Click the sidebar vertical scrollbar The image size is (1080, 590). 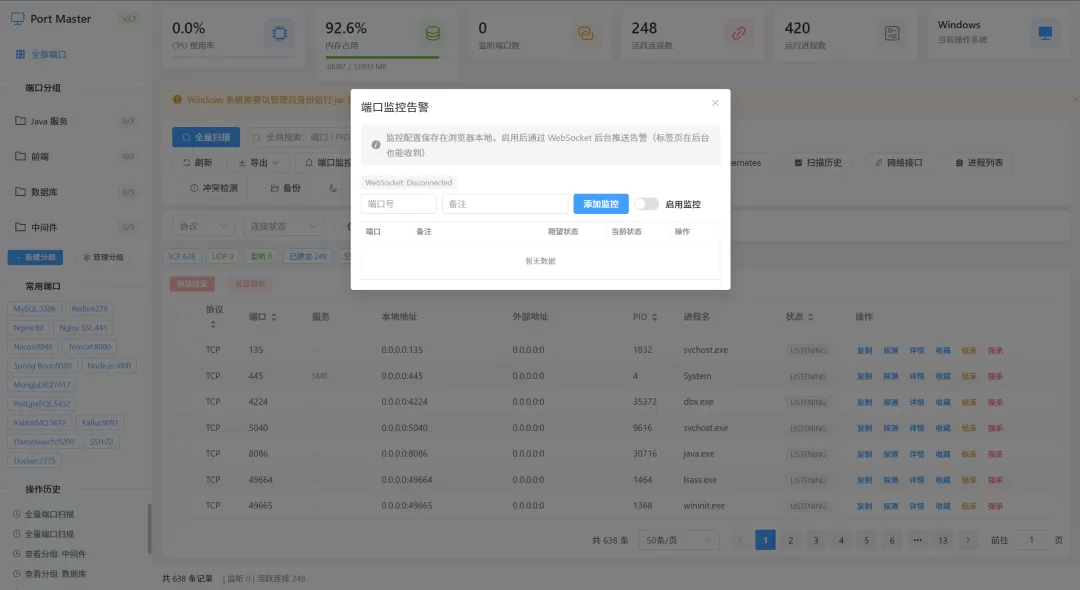tap(149, 529)
